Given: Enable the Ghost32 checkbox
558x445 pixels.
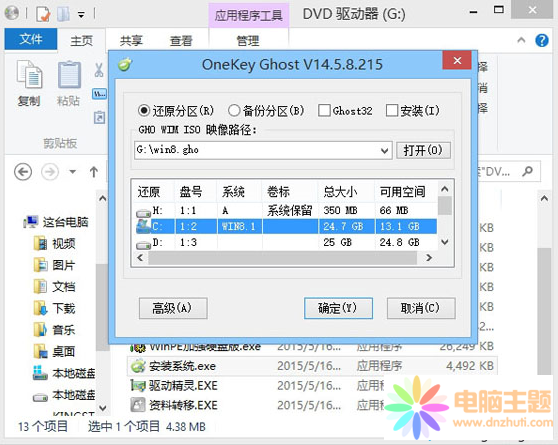Looking at the screenshot, I should pos(324,110).
